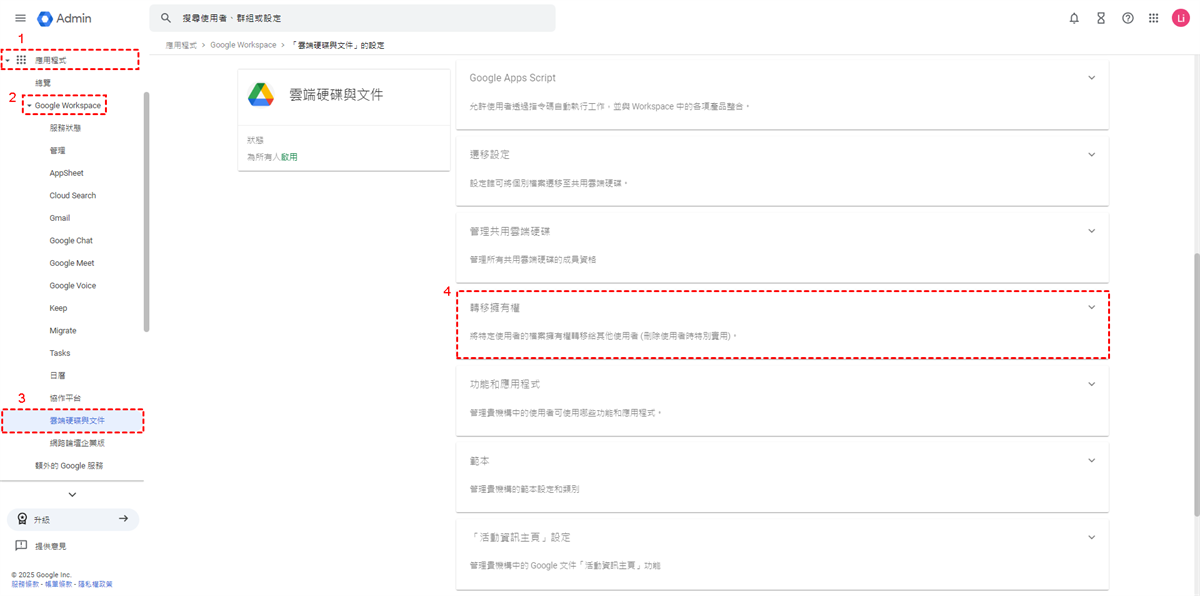Open the help question mark icon
Image resolution: width=1200 pixels, height=596 pixels.
pyautogui.click(x=1128, y=18)
